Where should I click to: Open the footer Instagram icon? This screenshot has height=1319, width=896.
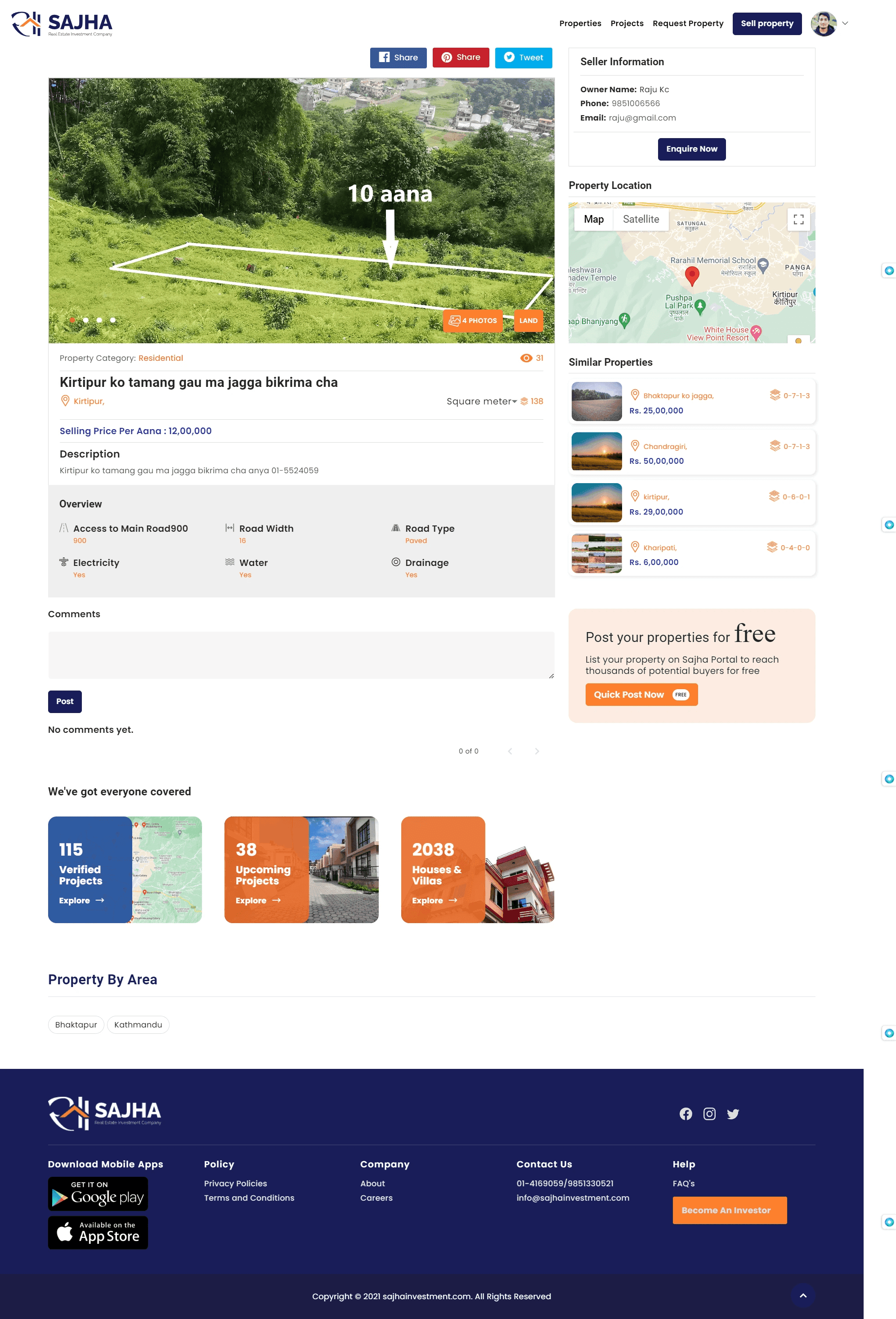click(709, 1114)
